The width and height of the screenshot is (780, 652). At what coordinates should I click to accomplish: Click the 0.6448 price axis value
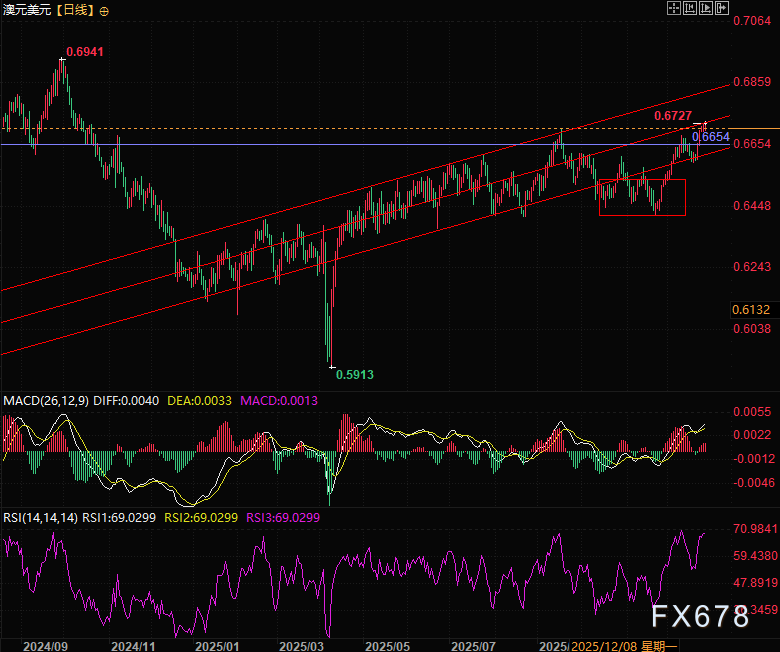click(752, 205)
